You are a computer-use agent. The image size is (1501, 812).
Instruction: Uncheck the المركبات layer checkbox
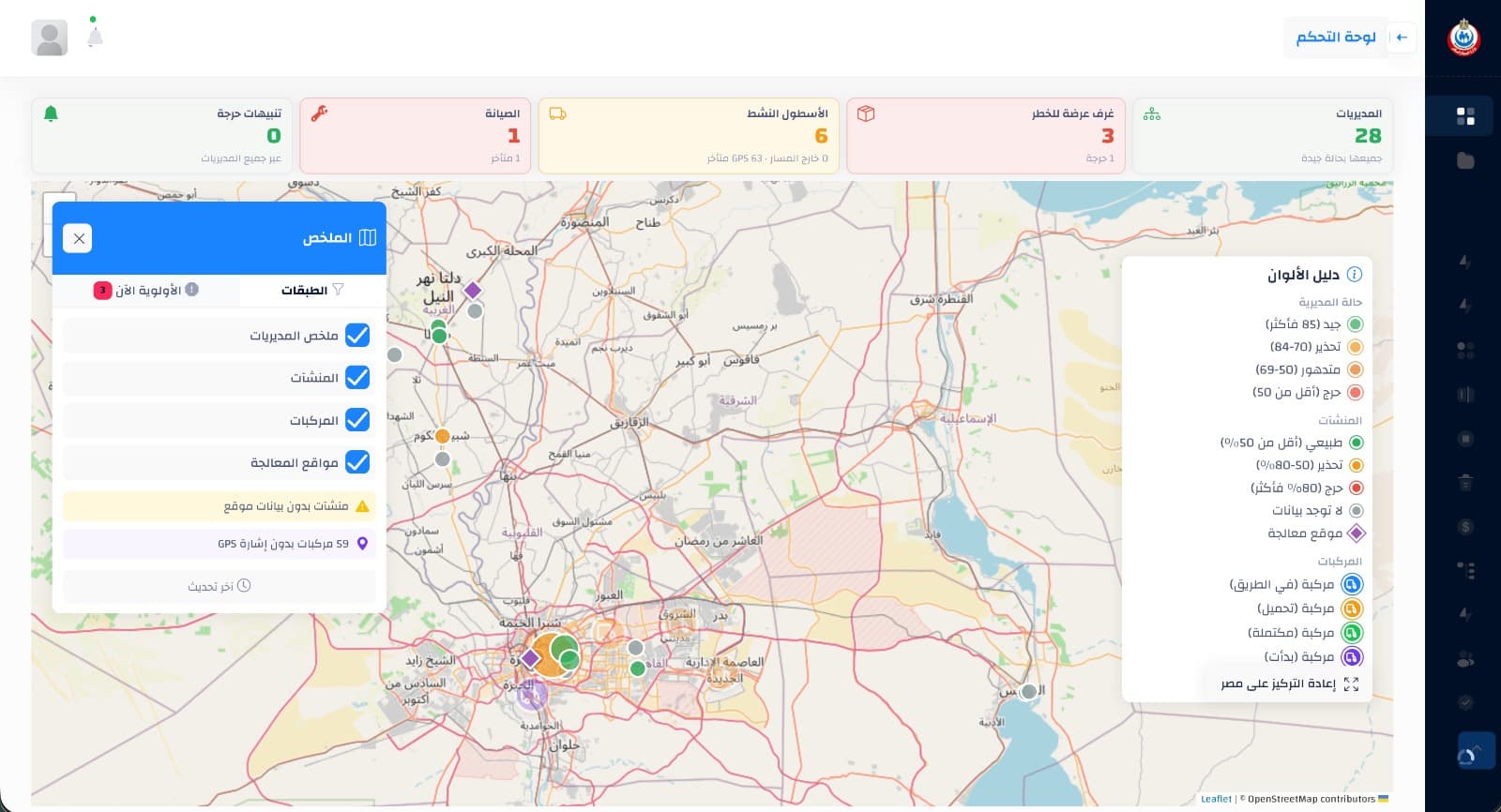tap(357, 419)
